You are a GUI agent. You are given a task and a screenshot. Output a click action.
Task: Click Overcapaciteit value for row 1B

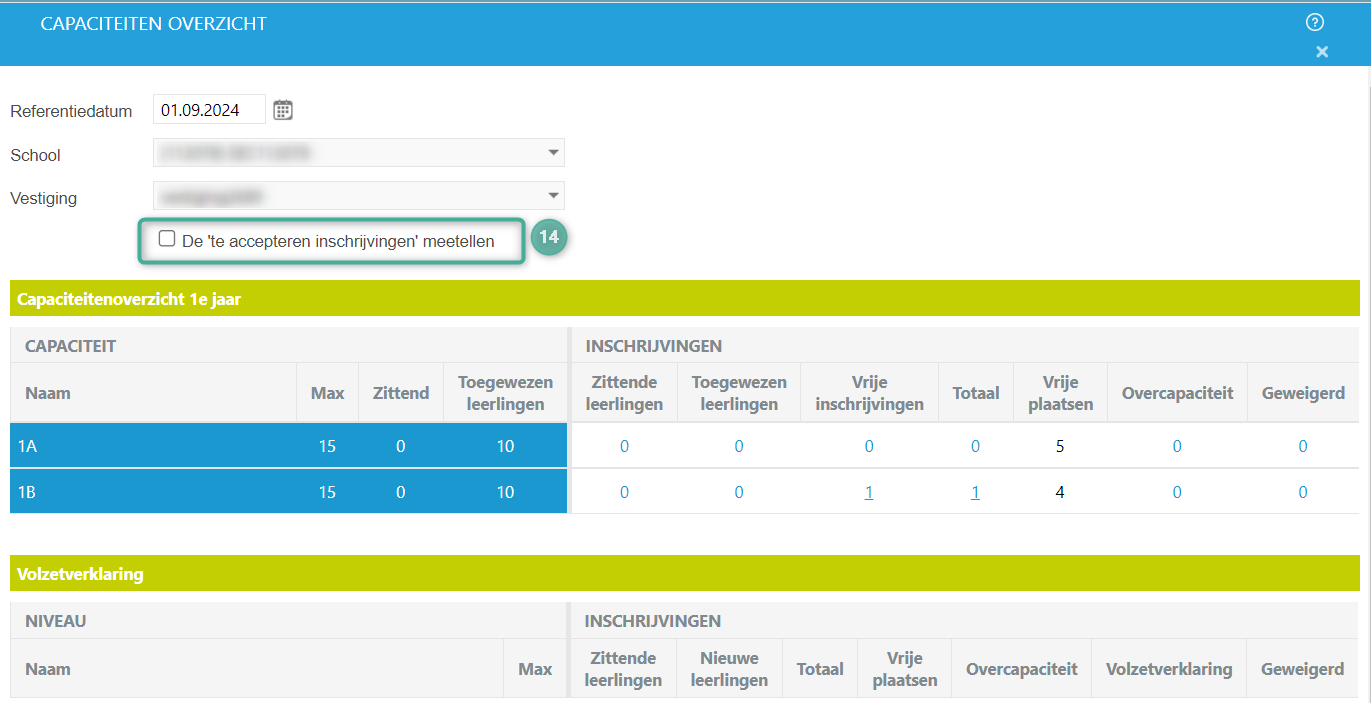1177,492
